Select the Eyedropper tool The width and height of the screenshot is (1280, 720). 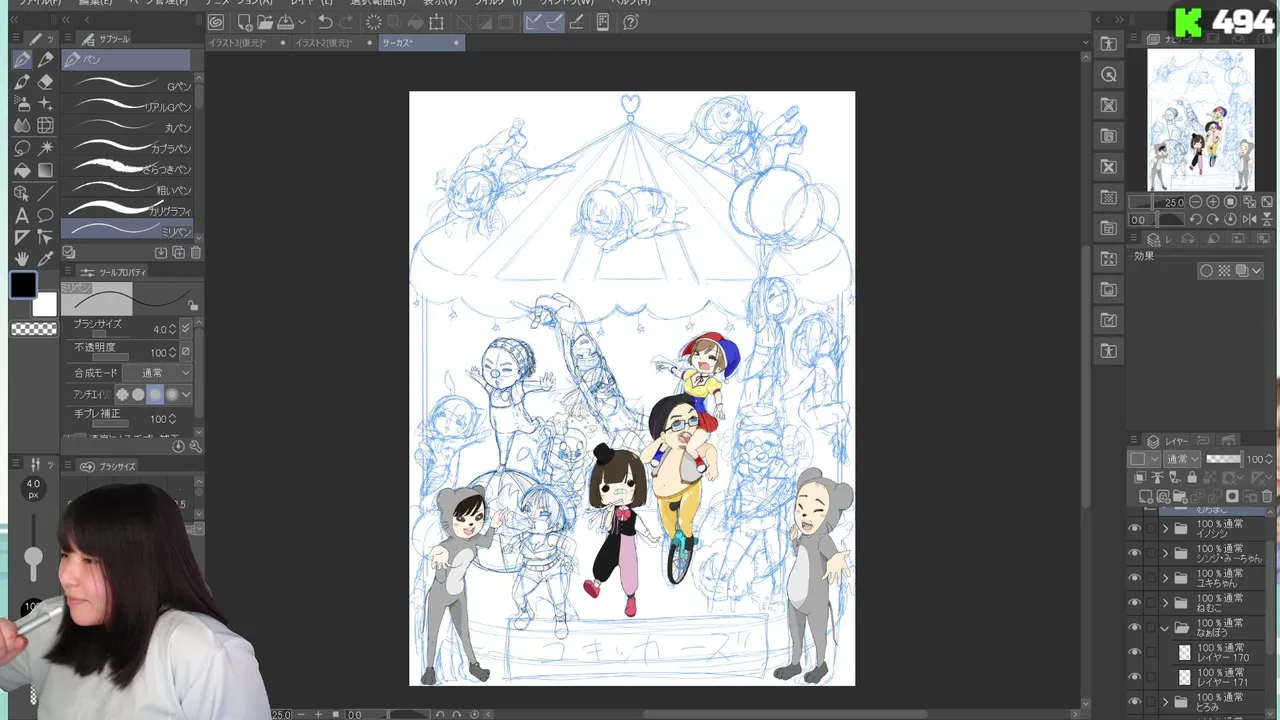click(x=45, y=259)
